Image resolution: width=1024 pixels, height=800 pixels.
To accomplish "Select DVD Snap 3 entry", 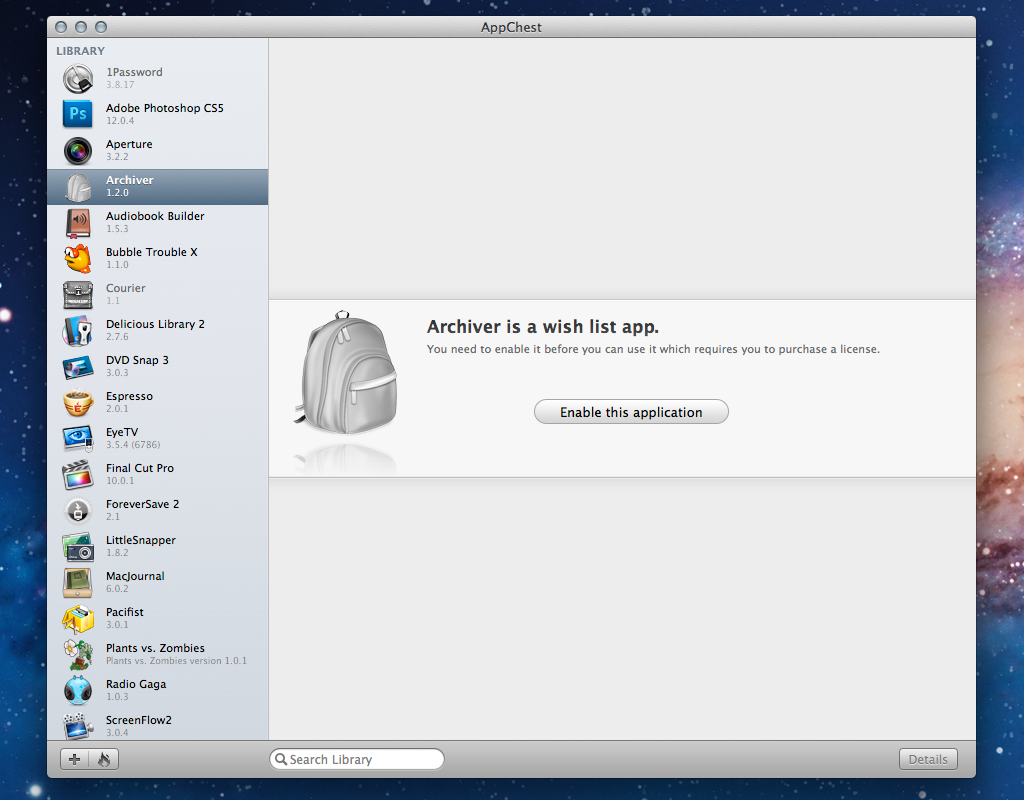I will click(157, 366).
